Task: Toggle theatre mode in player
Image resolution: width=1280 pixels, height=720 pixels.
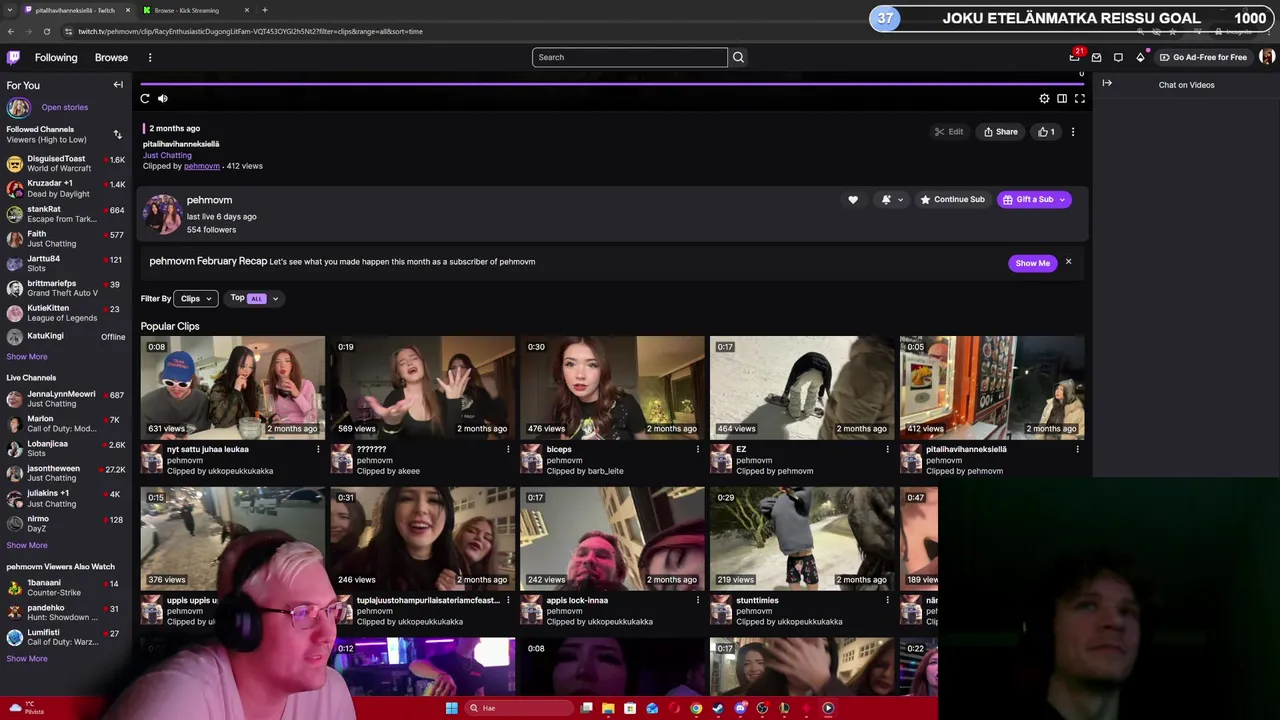Action: pos(1062,98)
